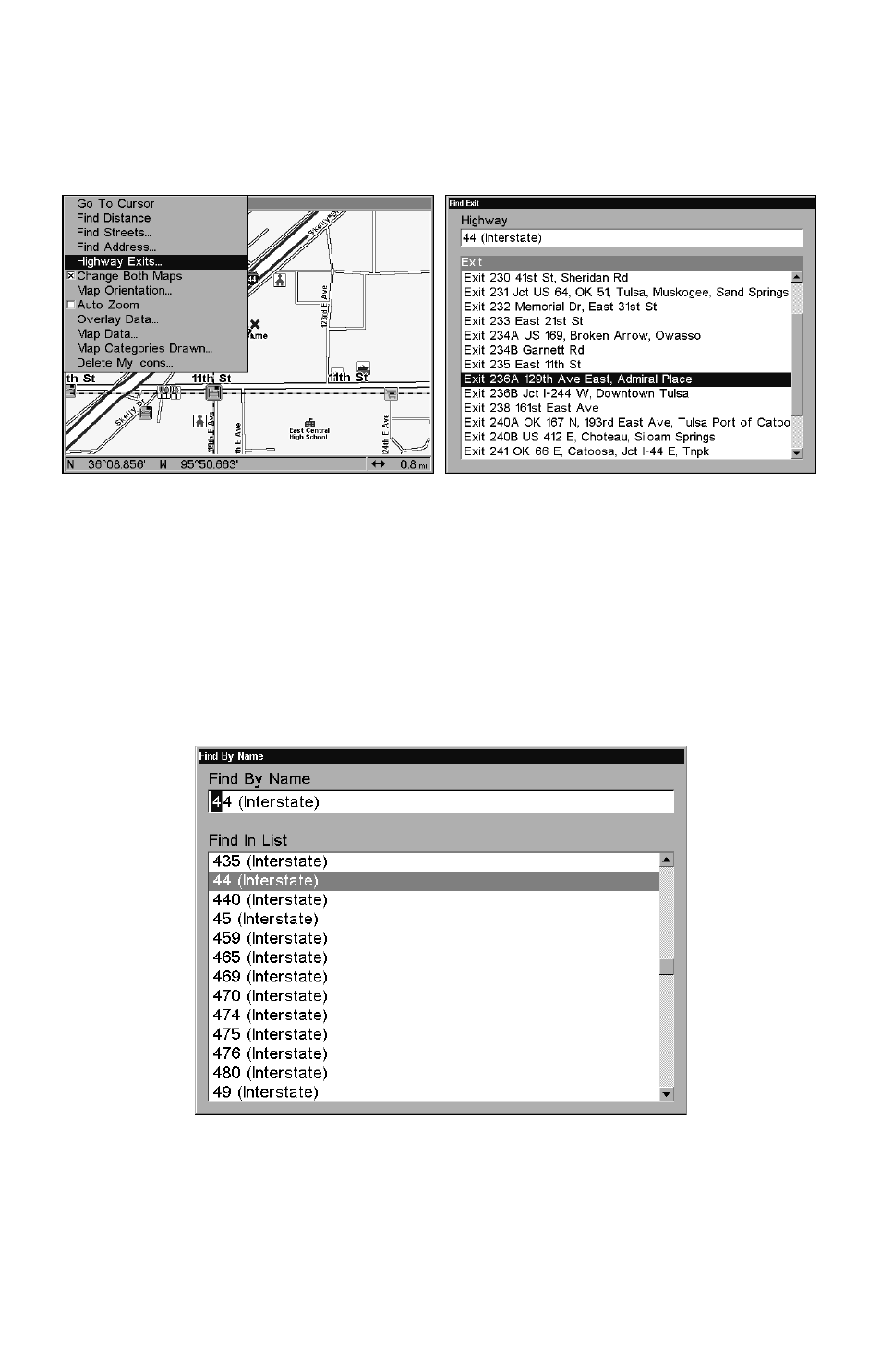
Task: Select the highlighted Highway Exits... command
Action: [155, 262]
